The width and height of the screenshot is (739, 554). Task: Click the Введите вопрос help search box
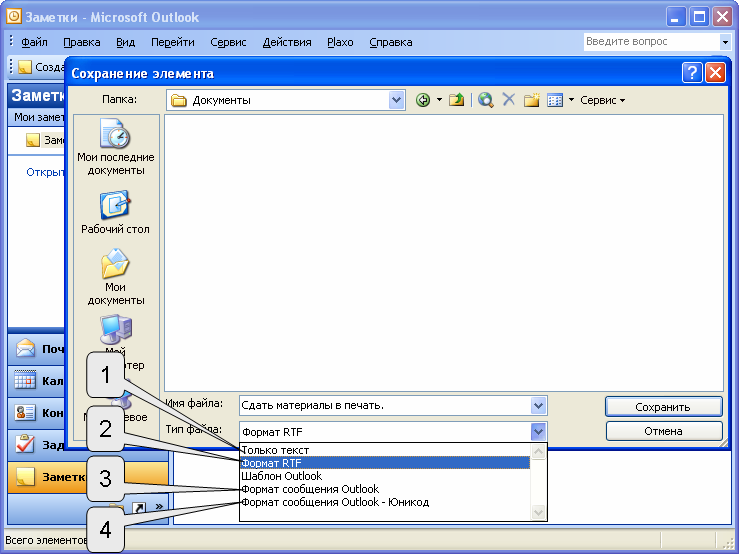pos(652,42)
